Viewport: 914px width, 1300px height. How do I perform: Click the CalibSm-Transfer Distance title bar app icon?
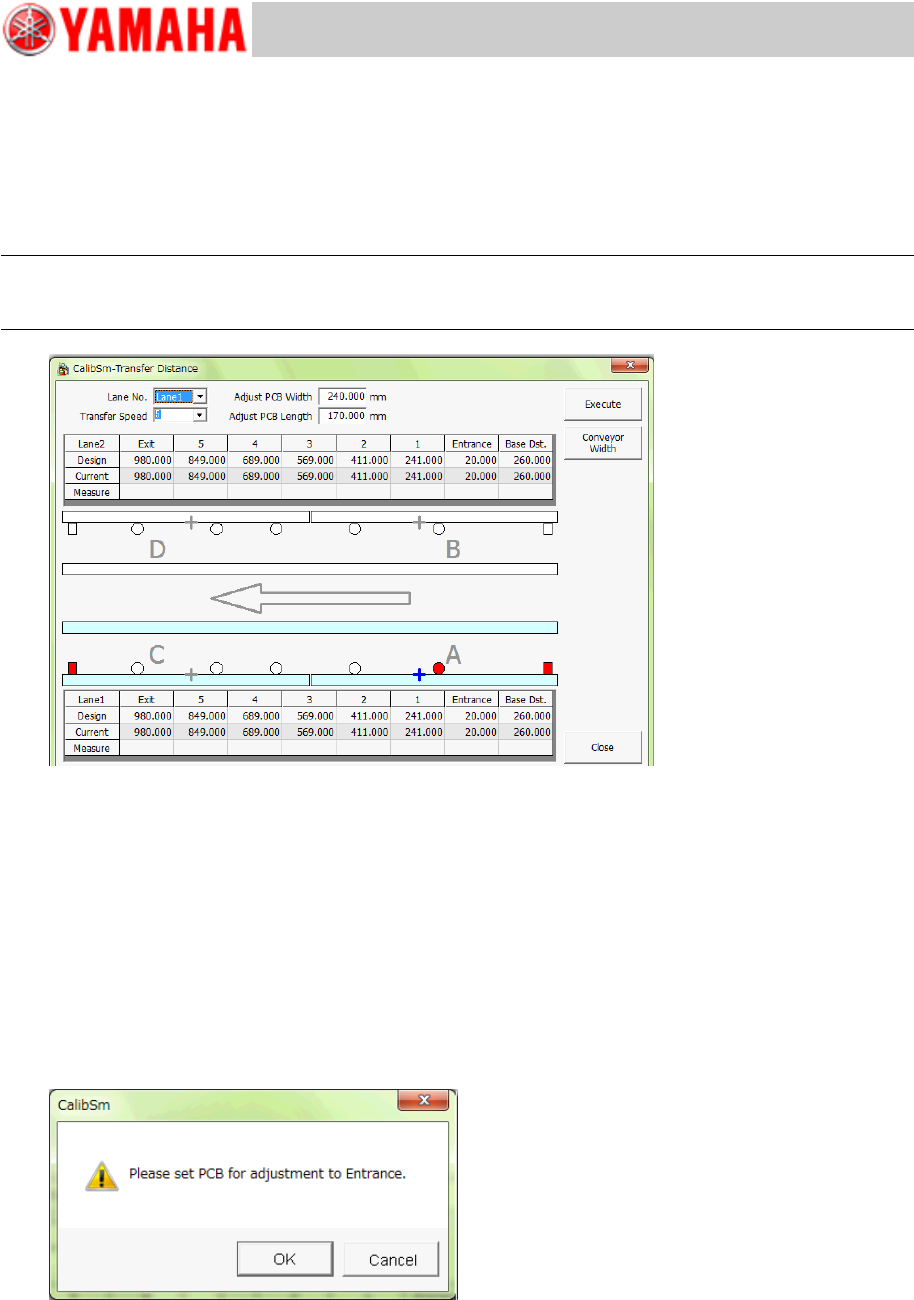(x=62, y=367)
